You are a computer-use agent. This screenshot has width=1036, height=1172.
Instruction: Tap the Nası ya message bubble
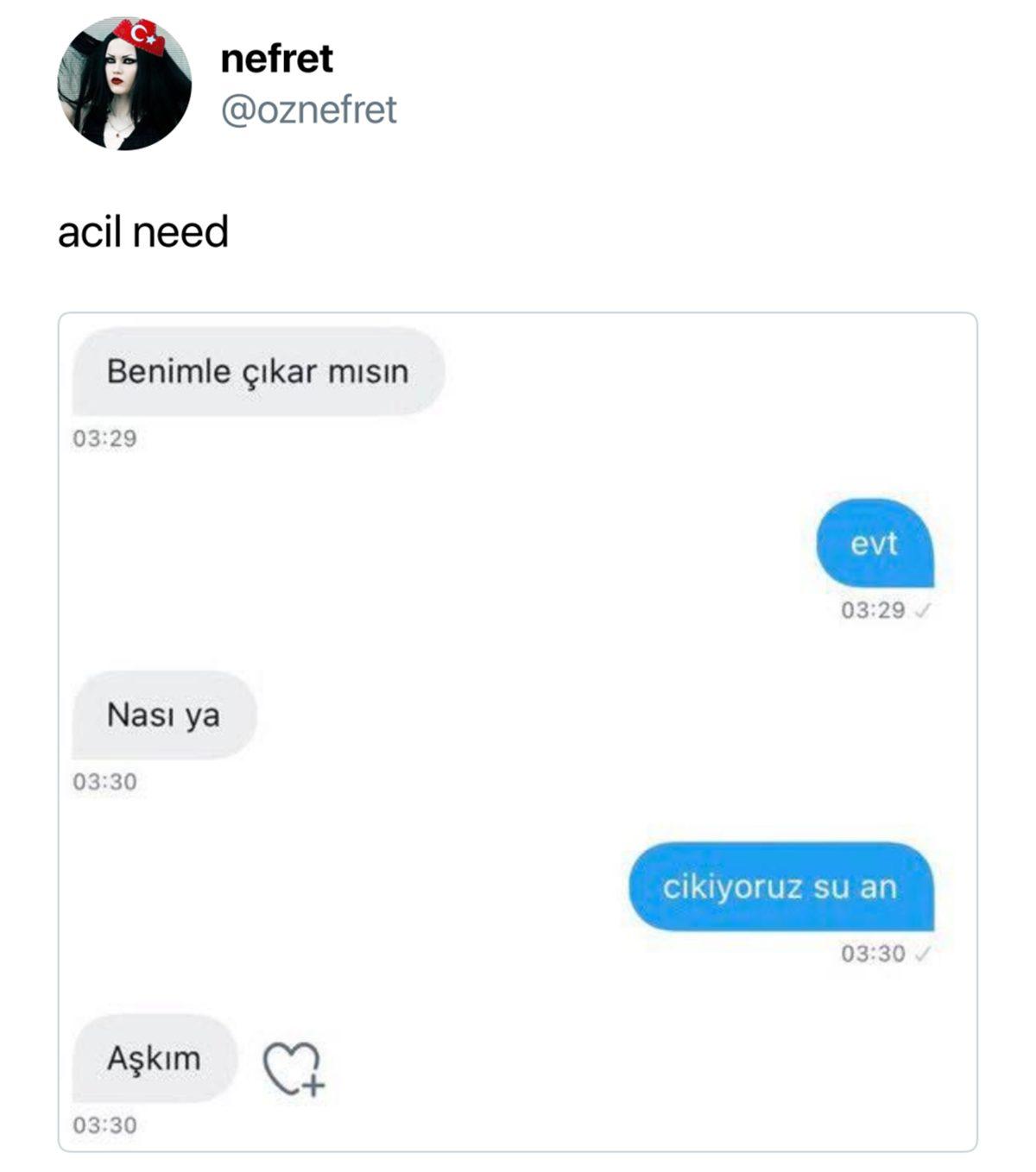pos(163,715)
